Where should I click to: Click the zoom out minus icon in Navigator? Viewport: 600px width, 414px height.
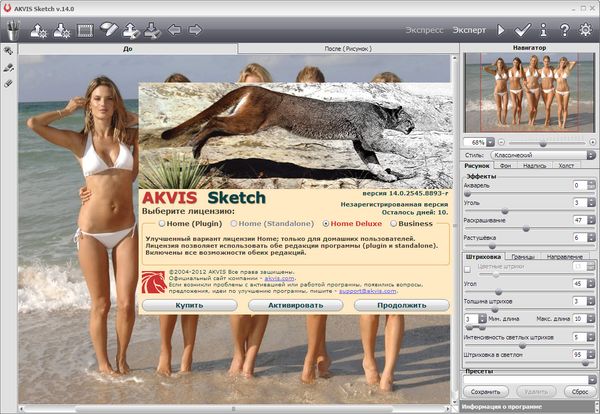(x=501, y=142)
